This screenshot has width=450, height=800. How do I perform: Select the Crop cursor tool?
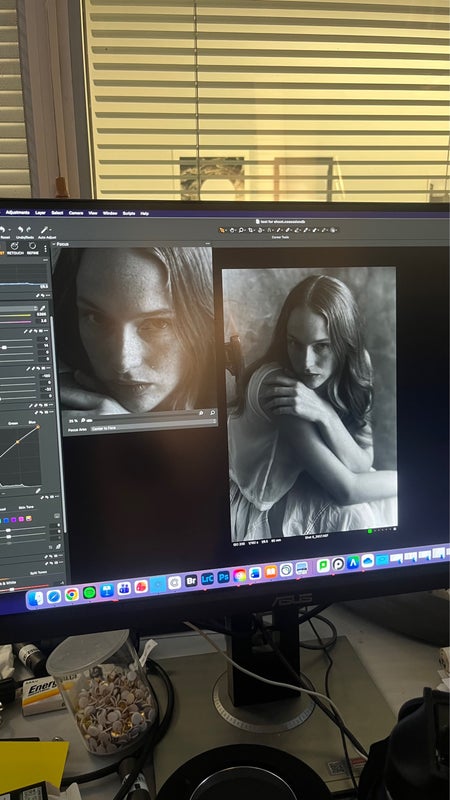[251, 230]
